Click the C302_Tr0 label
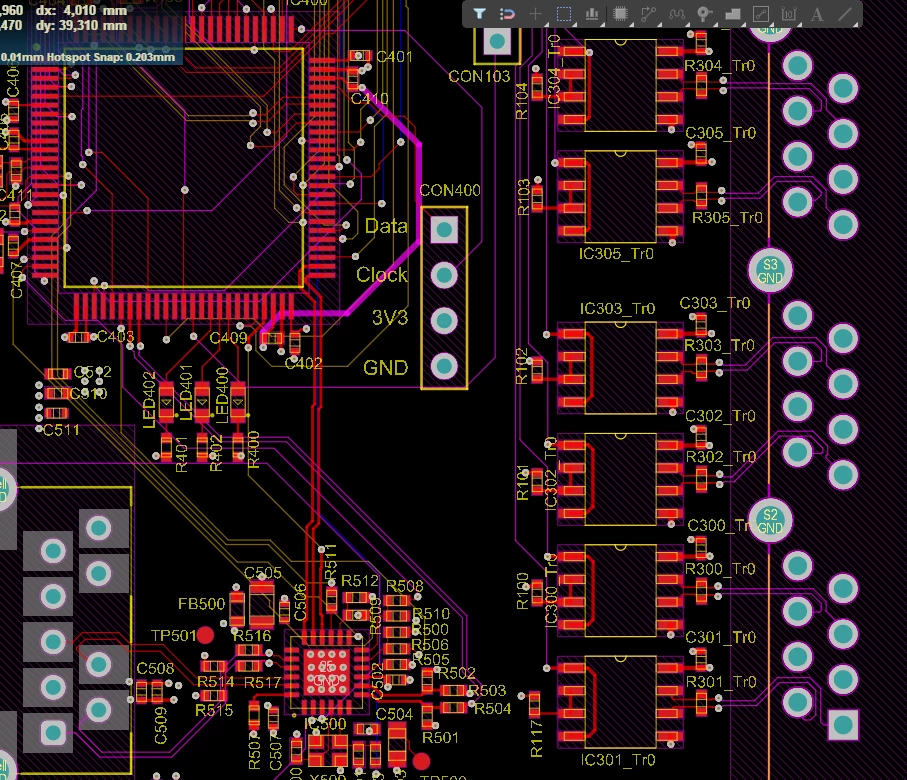This screenshot has width=907, height=780. [x=720, y=416]
